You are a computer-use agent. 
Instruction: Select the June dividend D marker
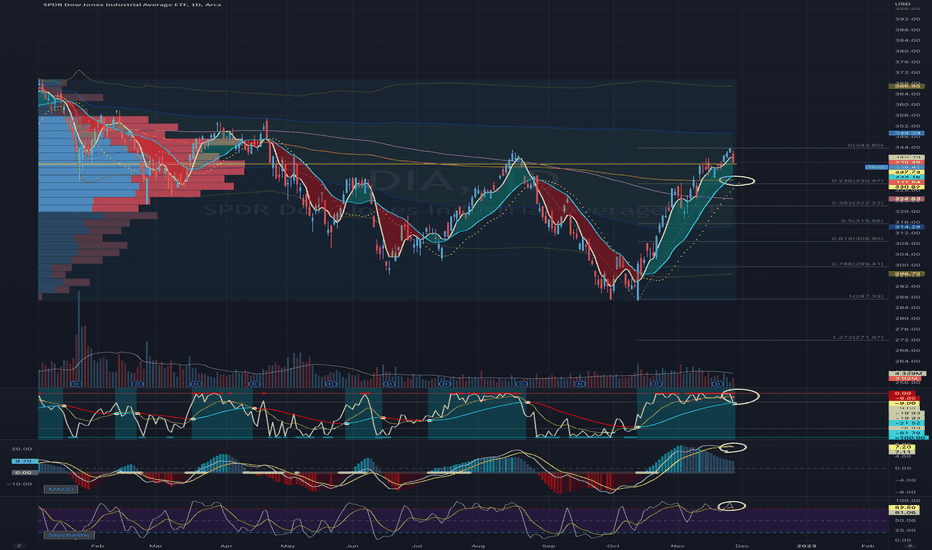(x=389, y=384)
